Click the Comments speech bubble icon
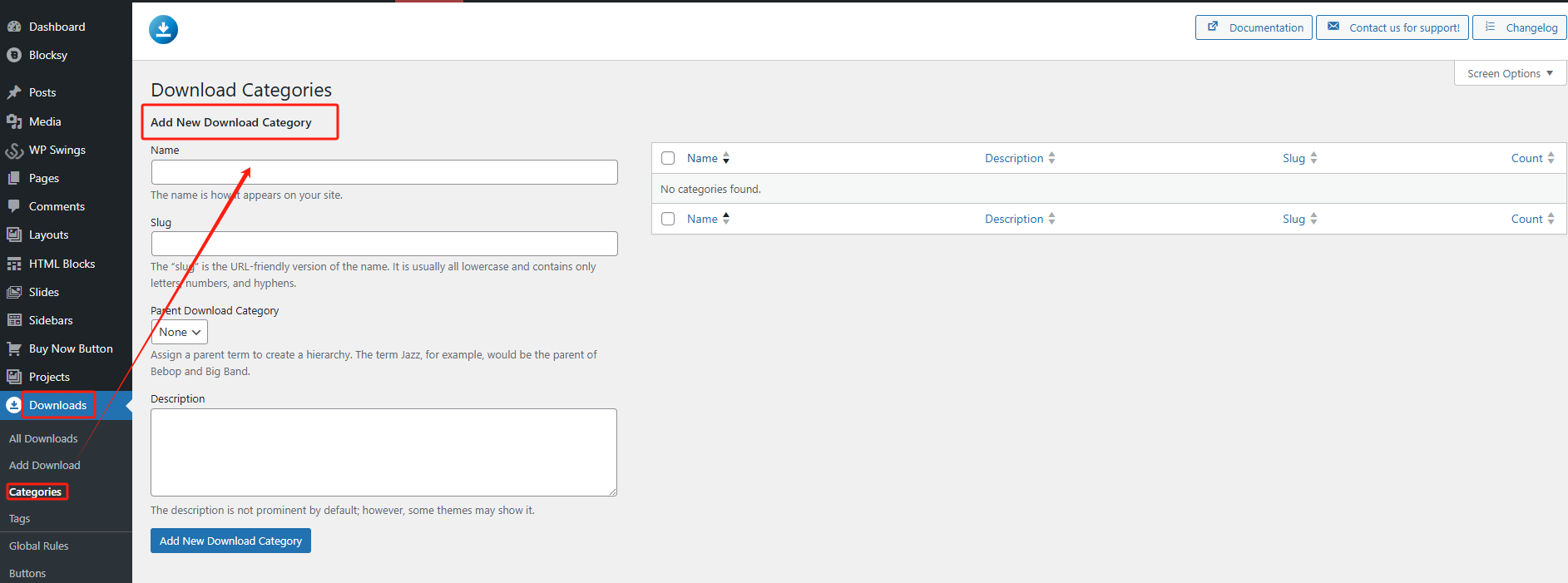1568x583 pixels. [14, 206]
